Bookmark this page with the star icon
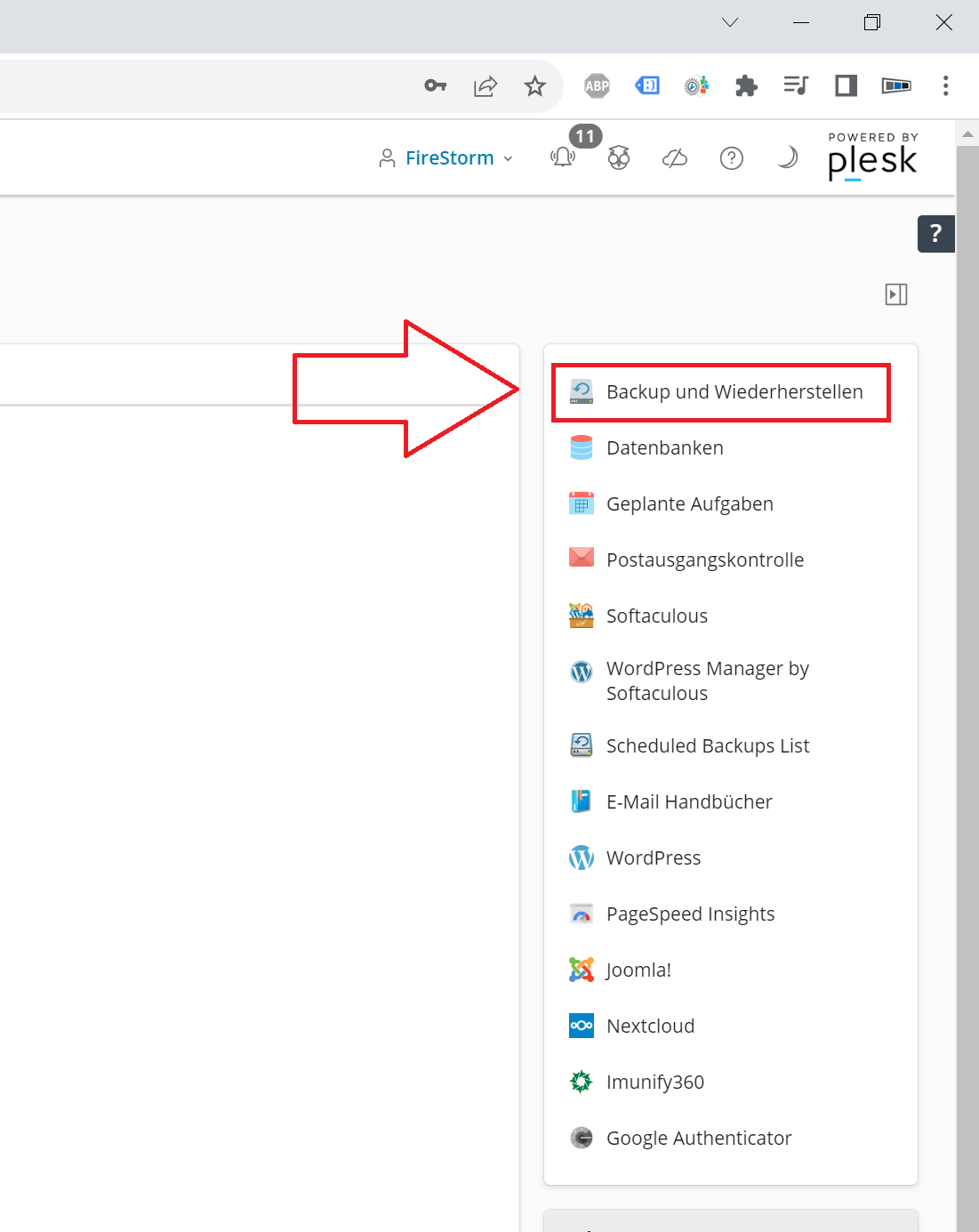This screenshot has height=1232, width=979. (x=534, y=85)
